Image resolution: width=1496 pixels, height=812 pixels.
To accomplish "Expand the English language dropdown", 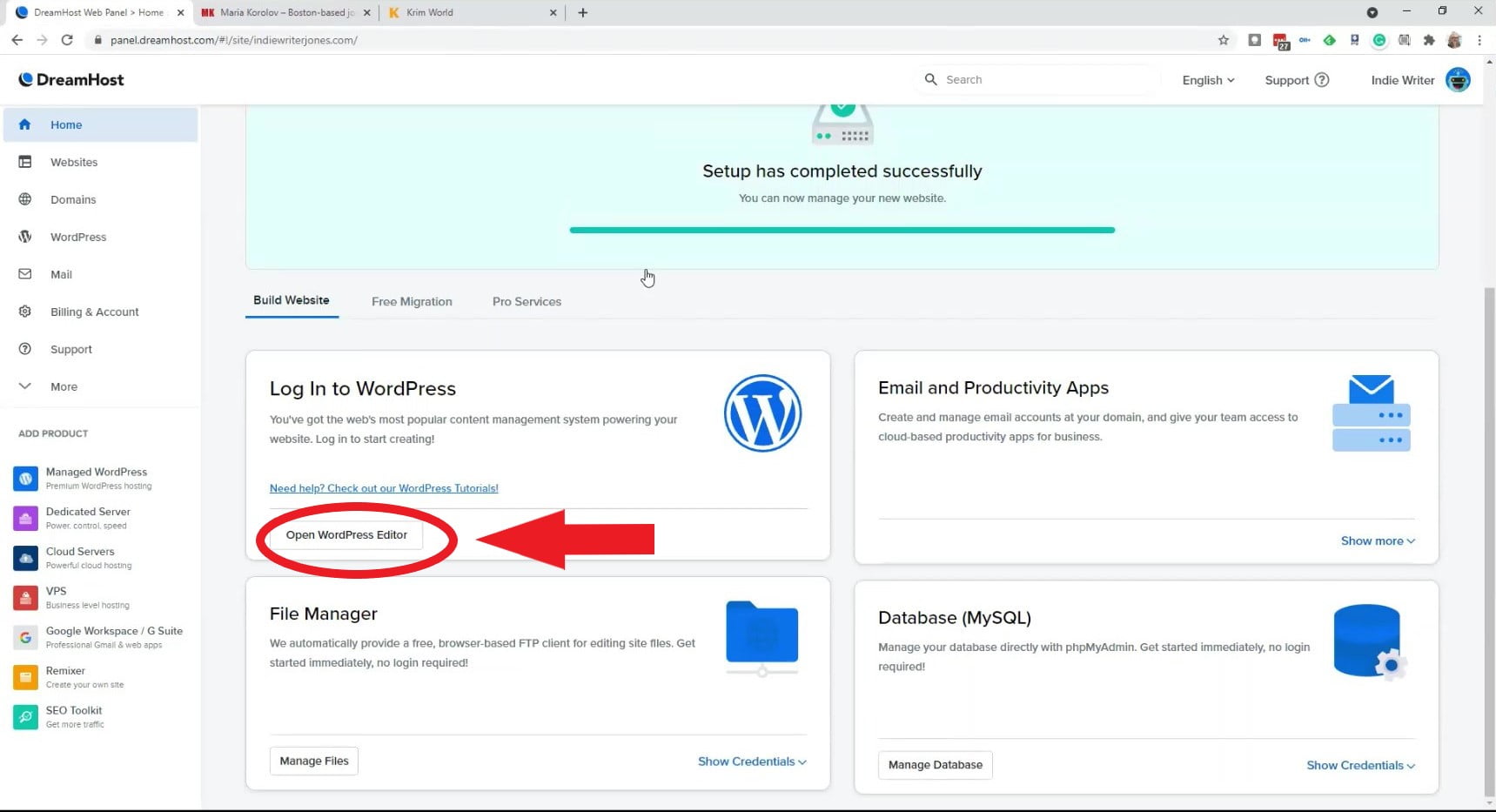I will tap(1208, 80).
